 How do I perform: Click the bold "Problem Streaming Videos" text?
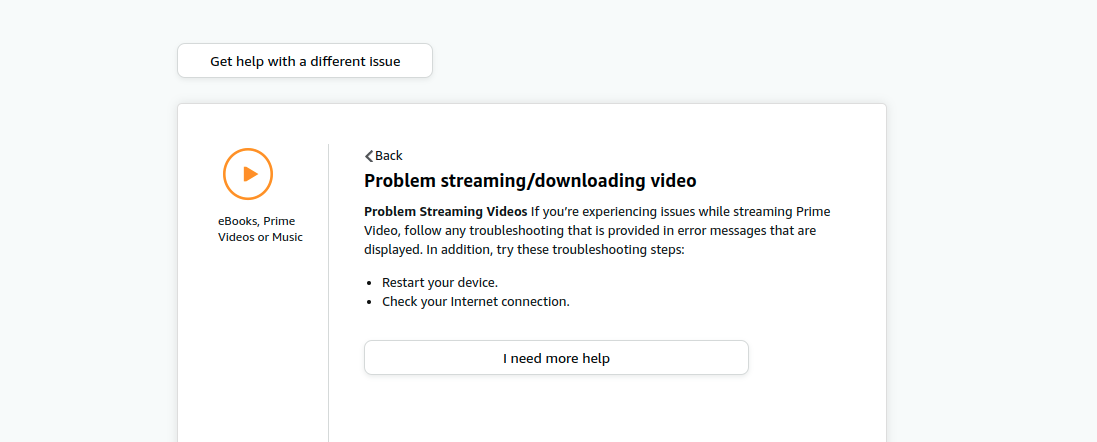click(x=445, y=212)
